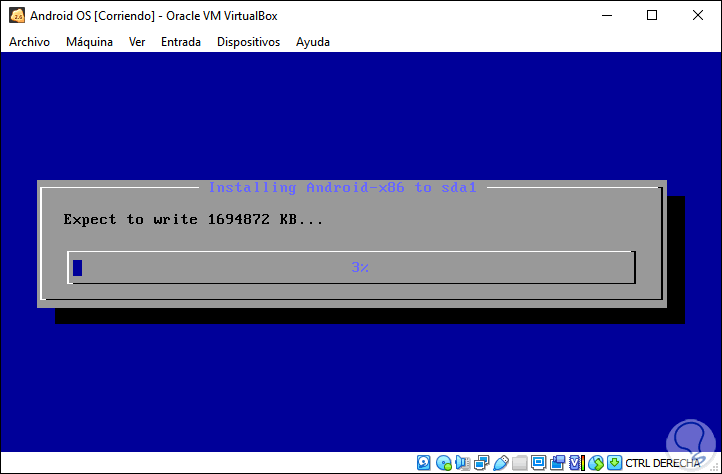Click the window title bar text
The height and width of the screenshot is (474, 722).
point(154,16)
